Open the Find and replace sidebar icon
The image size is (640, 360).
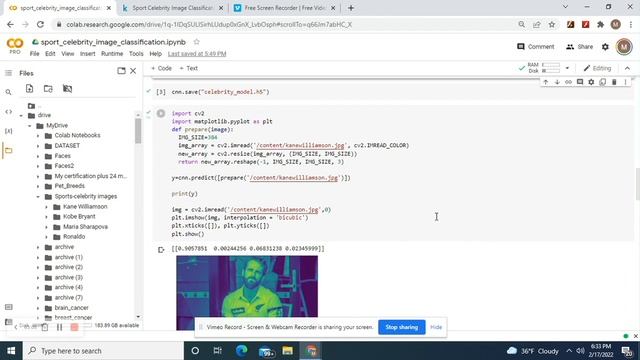(9, 92)
